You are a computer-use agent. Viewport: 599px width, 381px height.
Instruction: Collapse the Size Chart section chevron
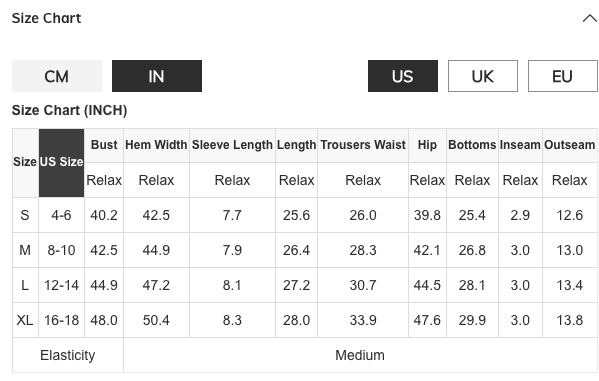pos(590,18)
